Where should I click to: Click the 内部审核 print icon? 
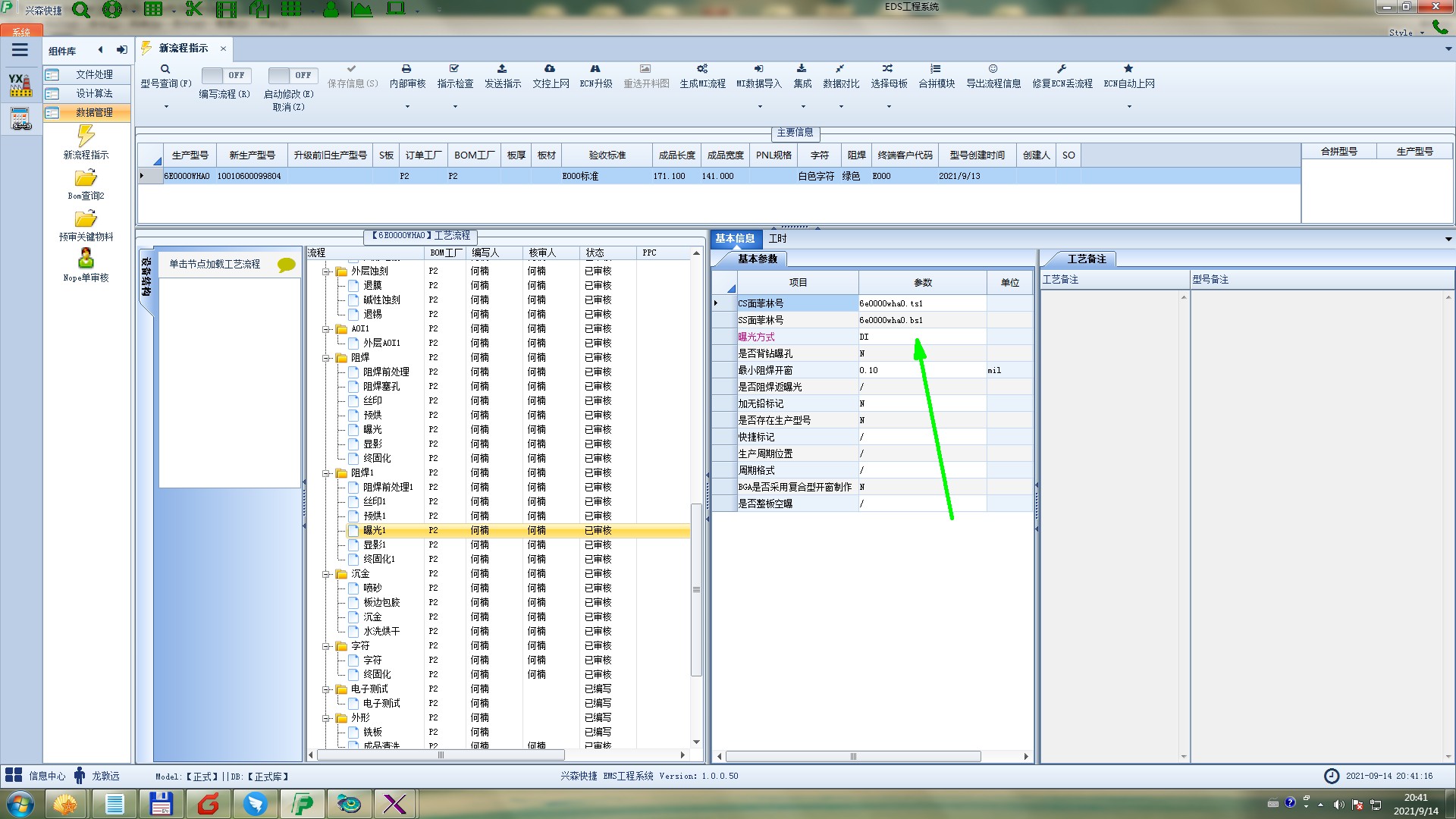click(406, 69)
